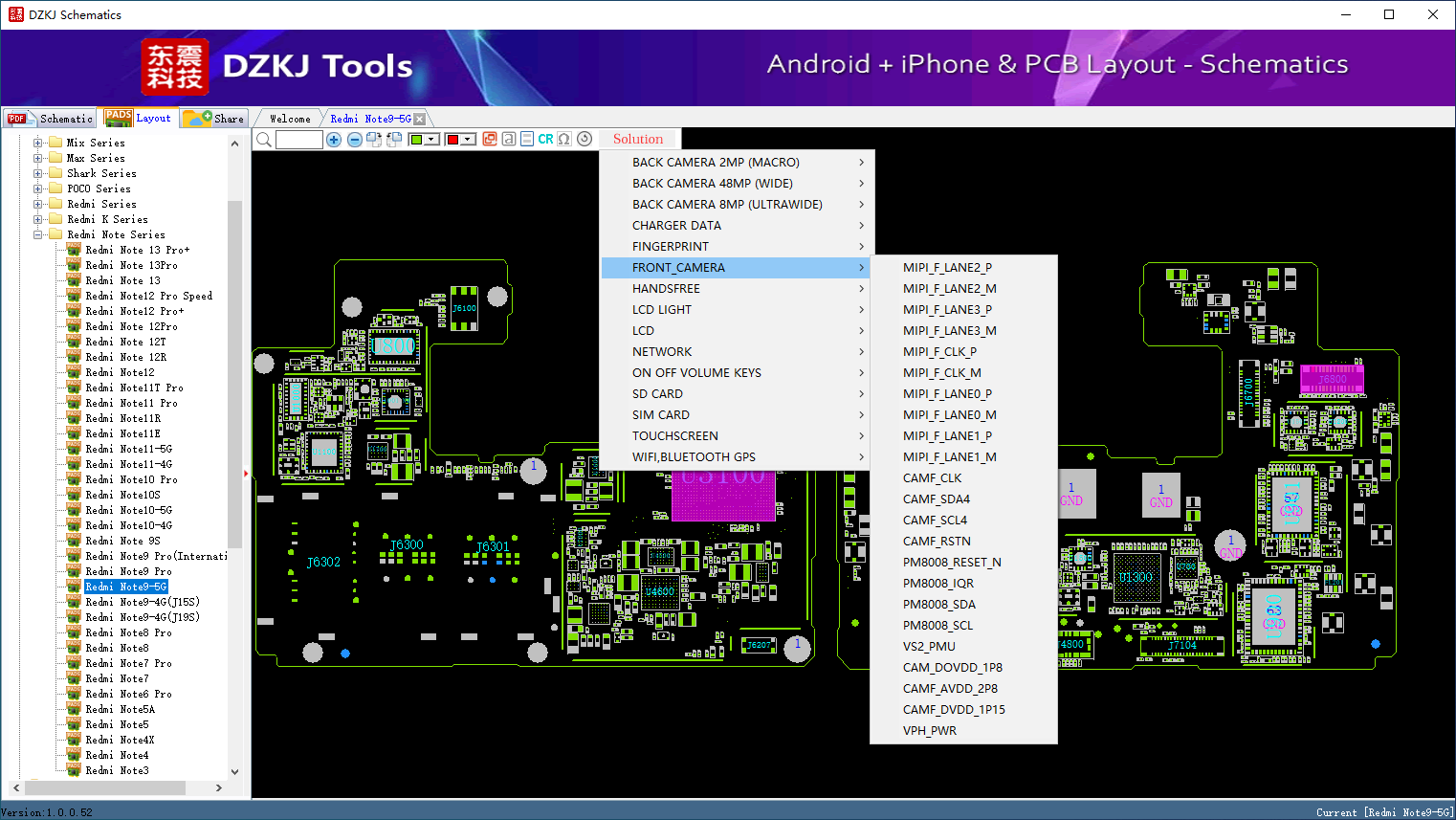The image size is (1456, 820).
Task: Switch to the Layout tab
Action: tap(139, 118)
